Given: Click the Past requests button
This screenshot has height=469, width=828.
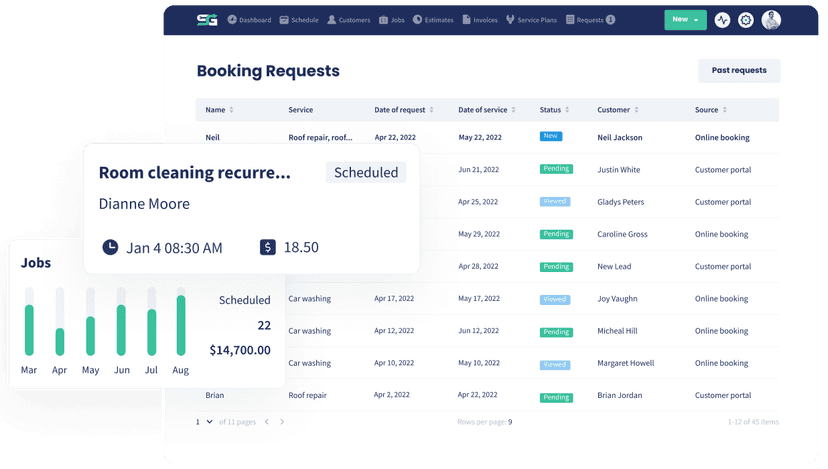Looking at the screenshot, I should click(x=739, y=70).
